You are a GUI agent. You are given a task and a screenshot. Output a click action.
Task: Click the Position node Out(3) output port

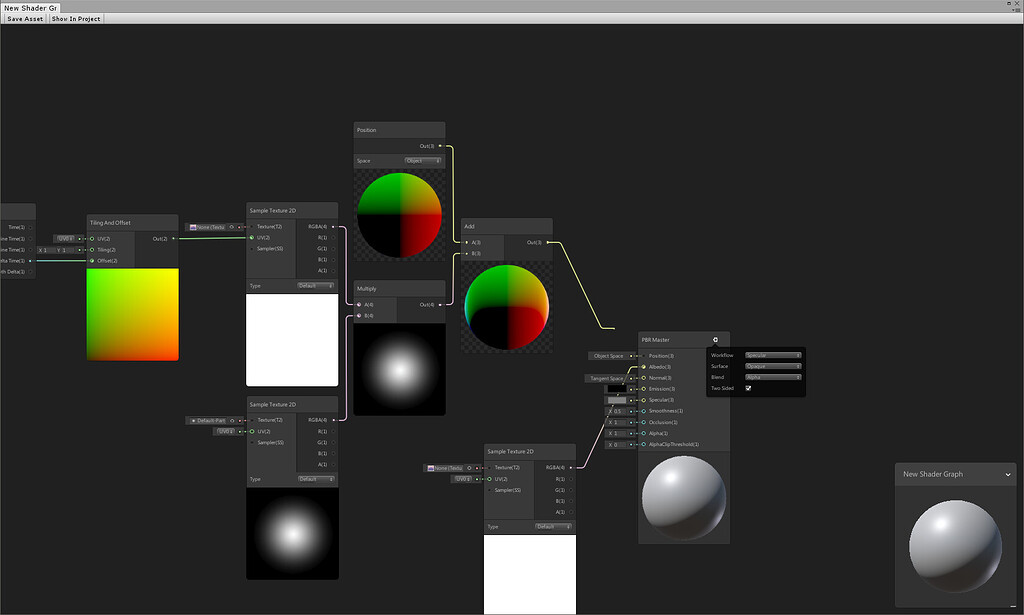click(x=440, y=146)
